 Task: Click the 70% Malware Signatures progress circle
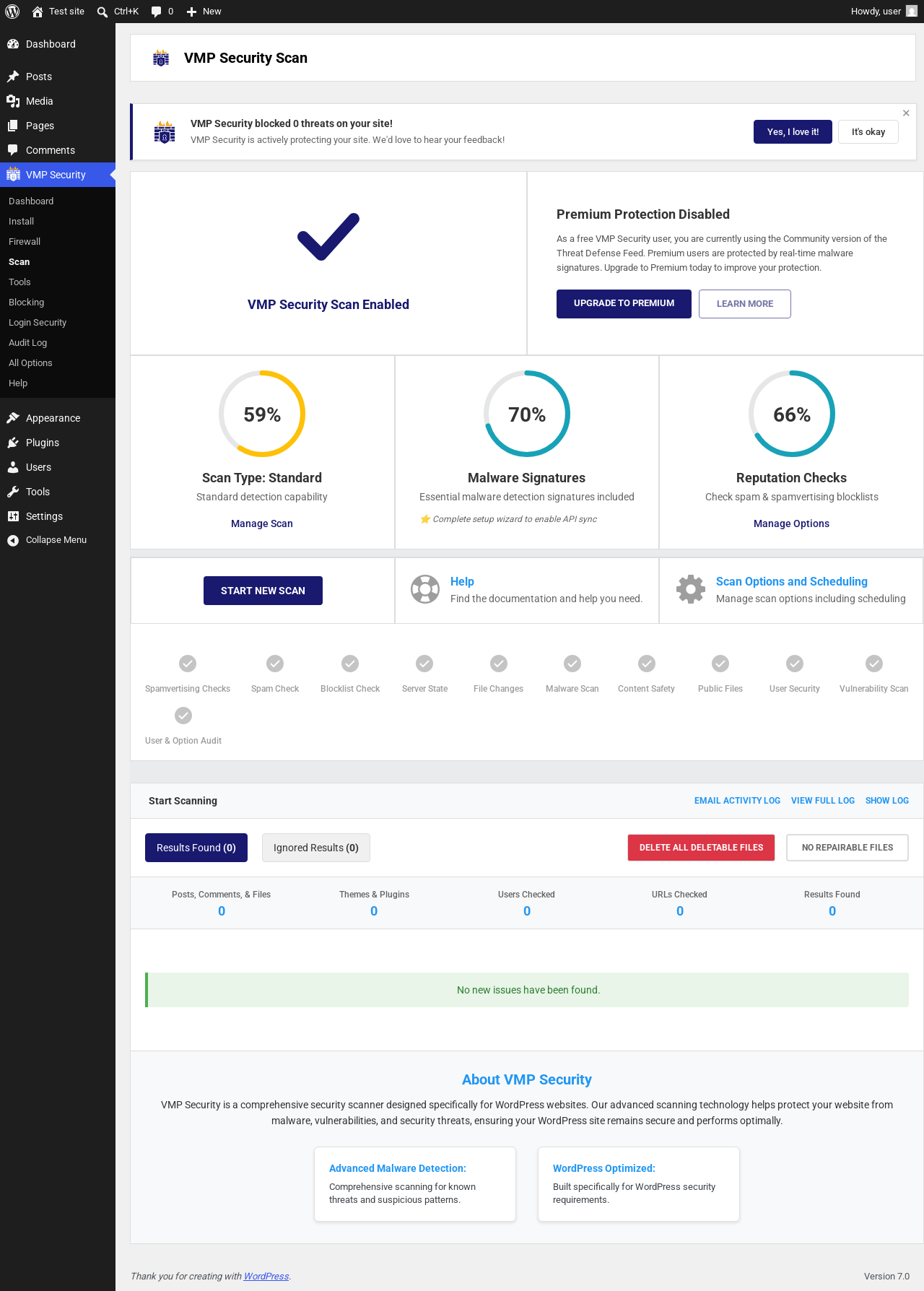tap(527, 414)
